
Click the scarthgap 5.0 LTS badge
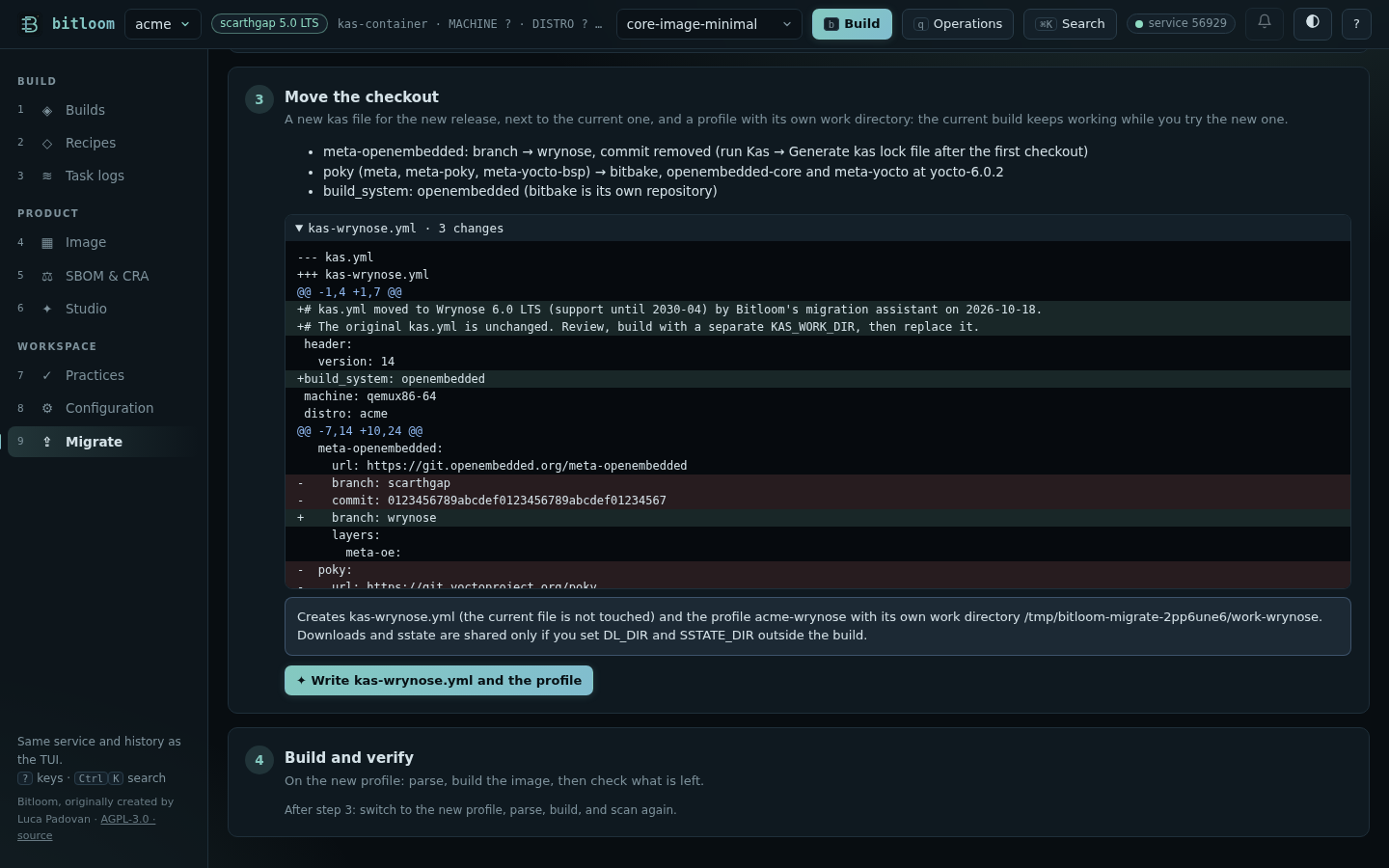click(x=269, y=23)
